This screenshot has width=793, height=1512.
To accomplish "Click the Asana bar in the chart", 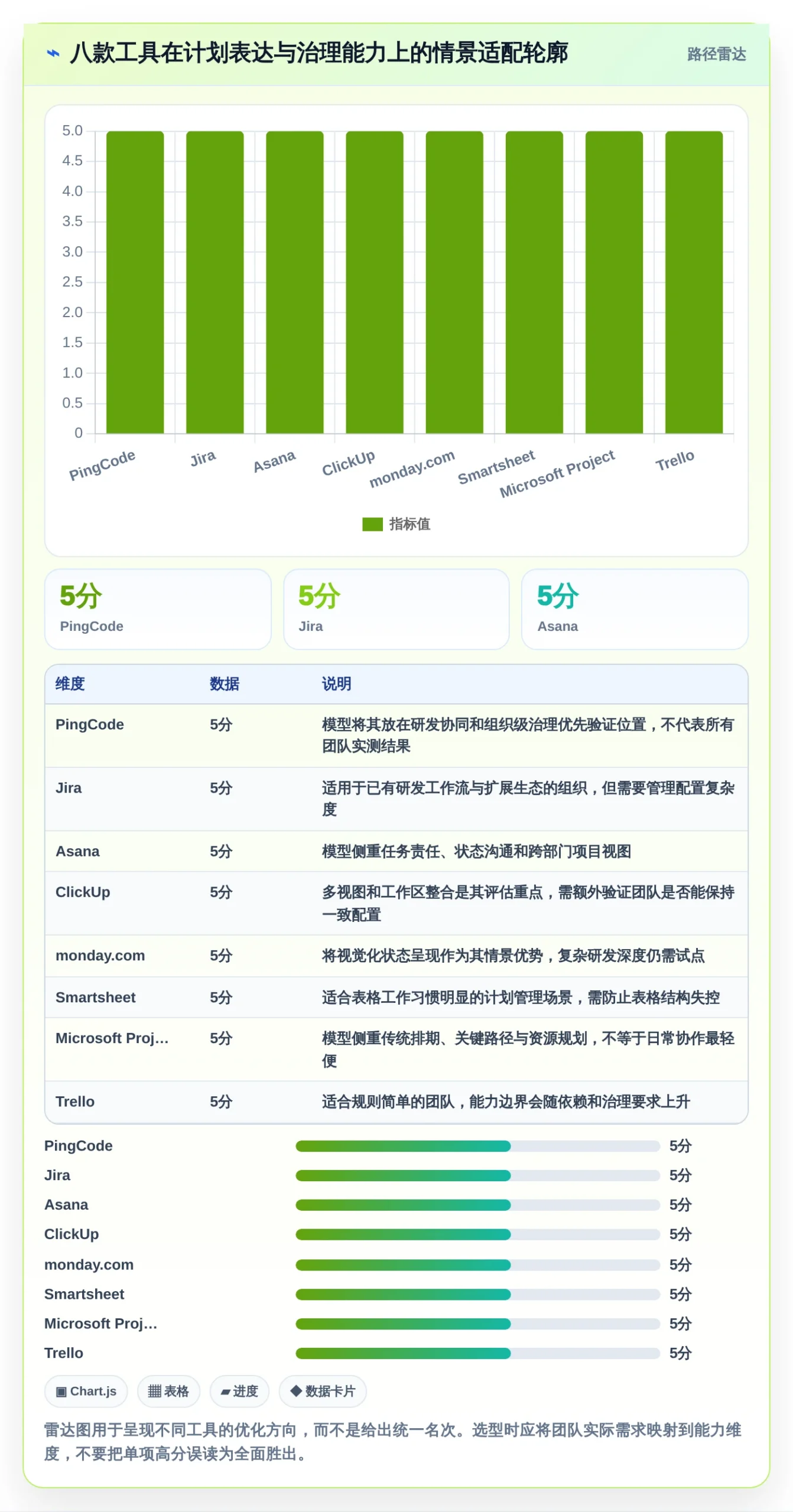I will [x=294, y=282].
